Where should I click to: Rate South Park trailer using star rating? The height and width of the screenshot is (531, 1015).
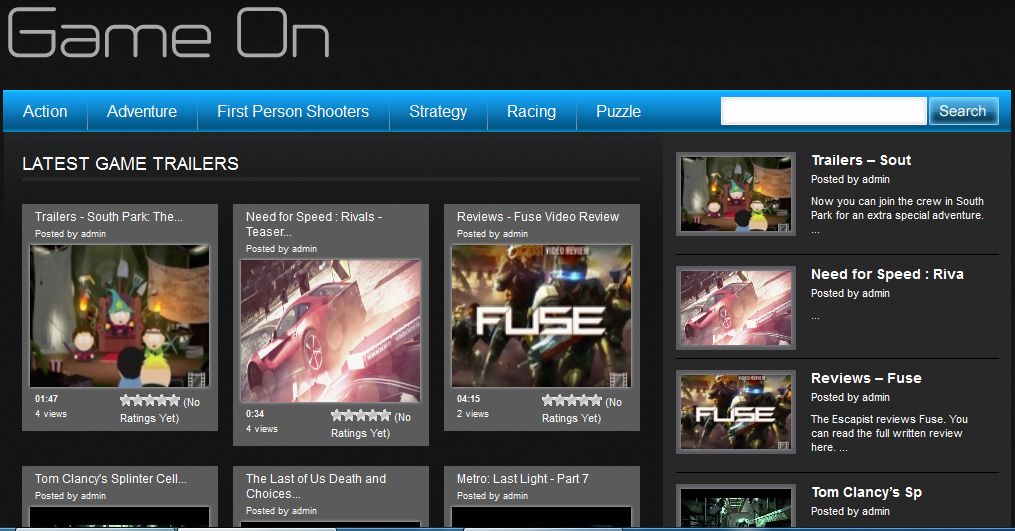pos(150,400)
